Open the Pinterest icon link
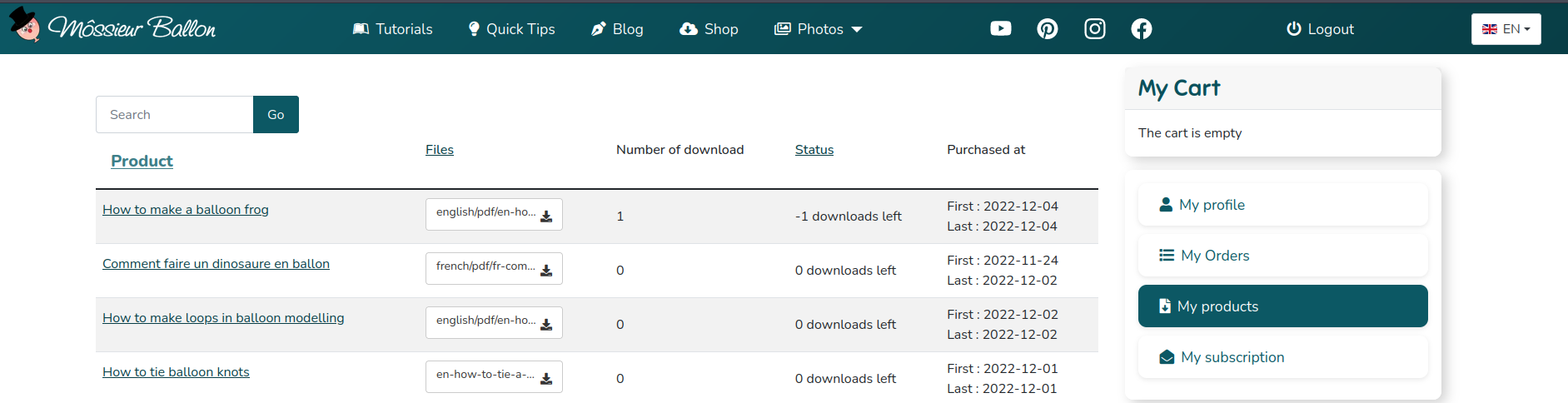Image resolution: width=1568 pixels, height=403 pixels. [1048, 29]
